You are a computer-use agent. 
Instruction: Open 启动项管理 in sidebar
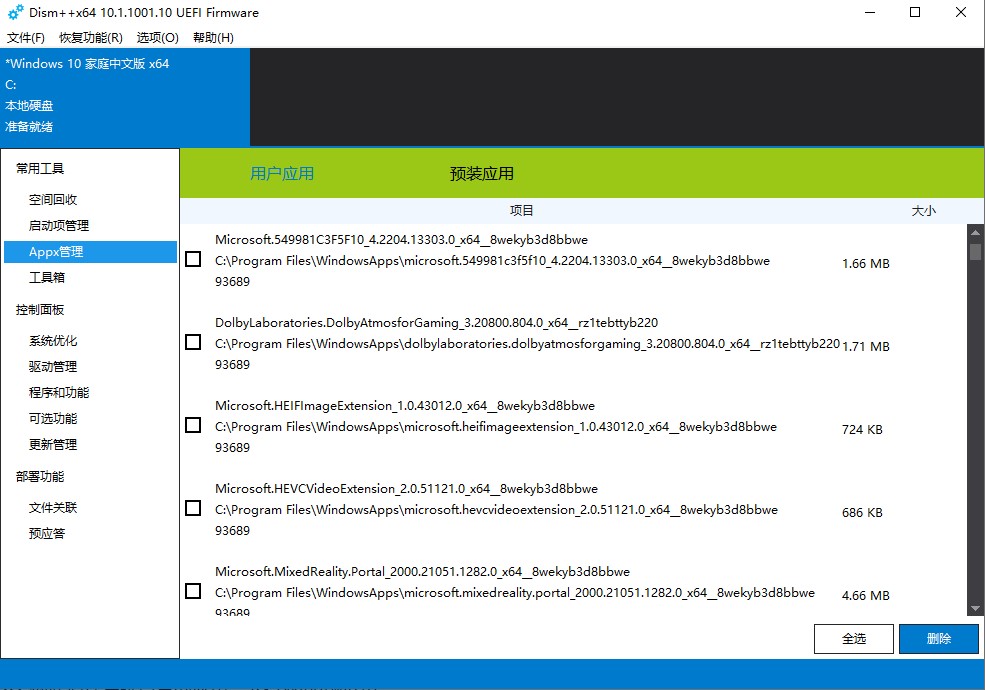pos(59,226)
